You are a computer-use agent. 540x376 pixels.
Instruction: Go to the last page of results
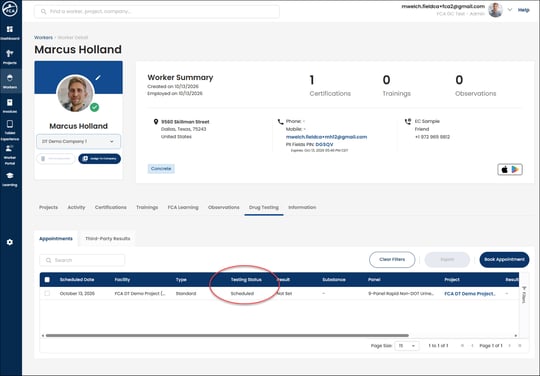(519, 346)
